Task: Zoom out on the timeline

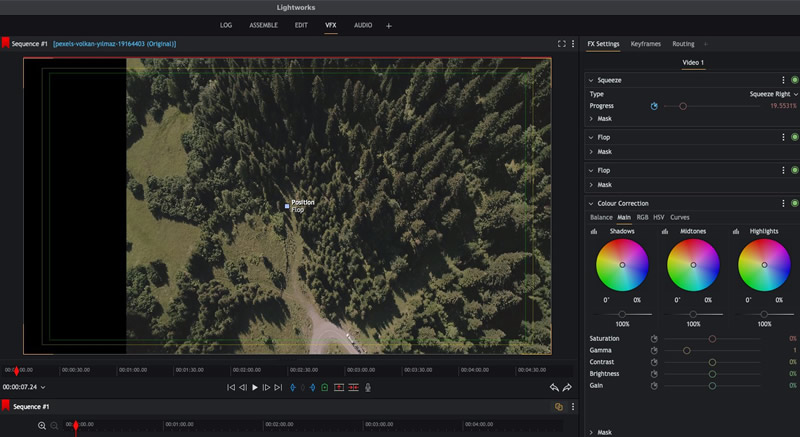Action: click(x=54, y=425)
